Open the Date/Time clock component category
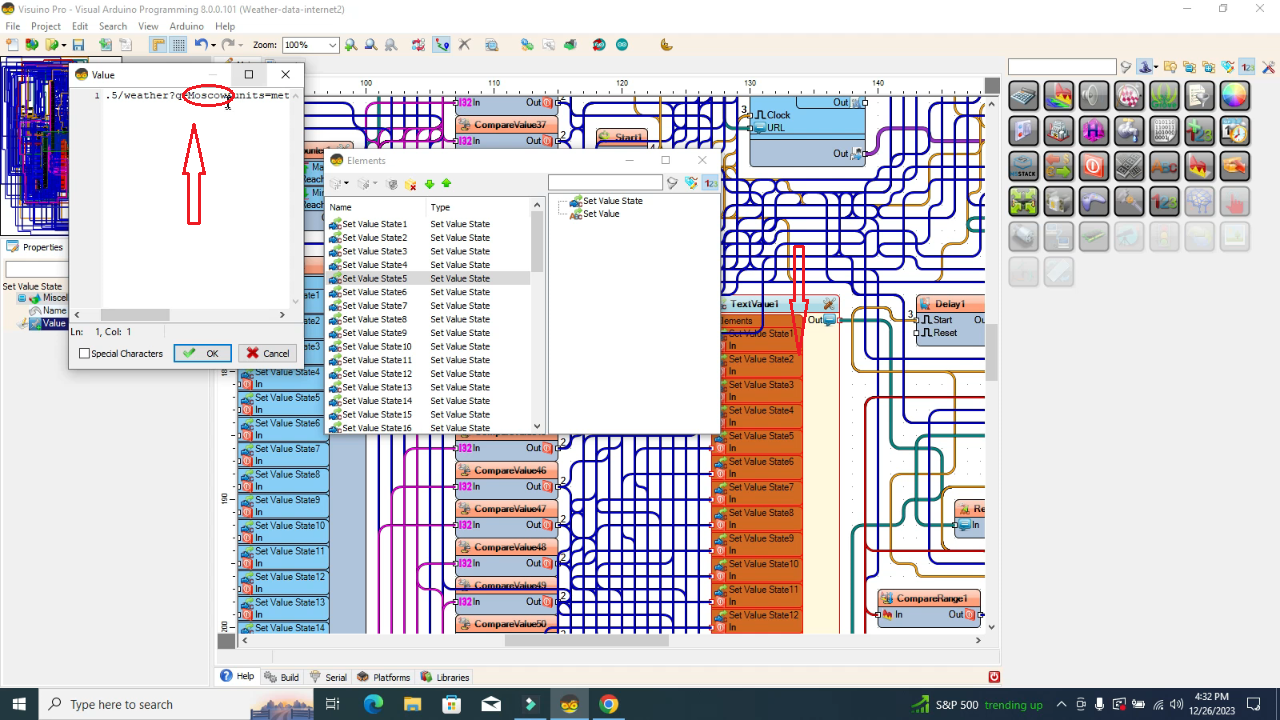 coord(1235,131)
